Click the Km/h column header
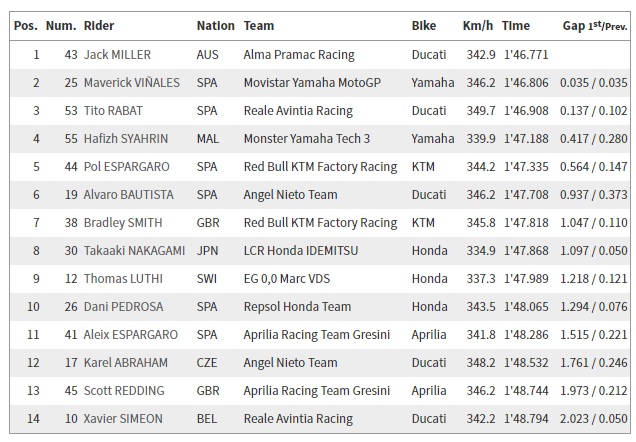 477,25
